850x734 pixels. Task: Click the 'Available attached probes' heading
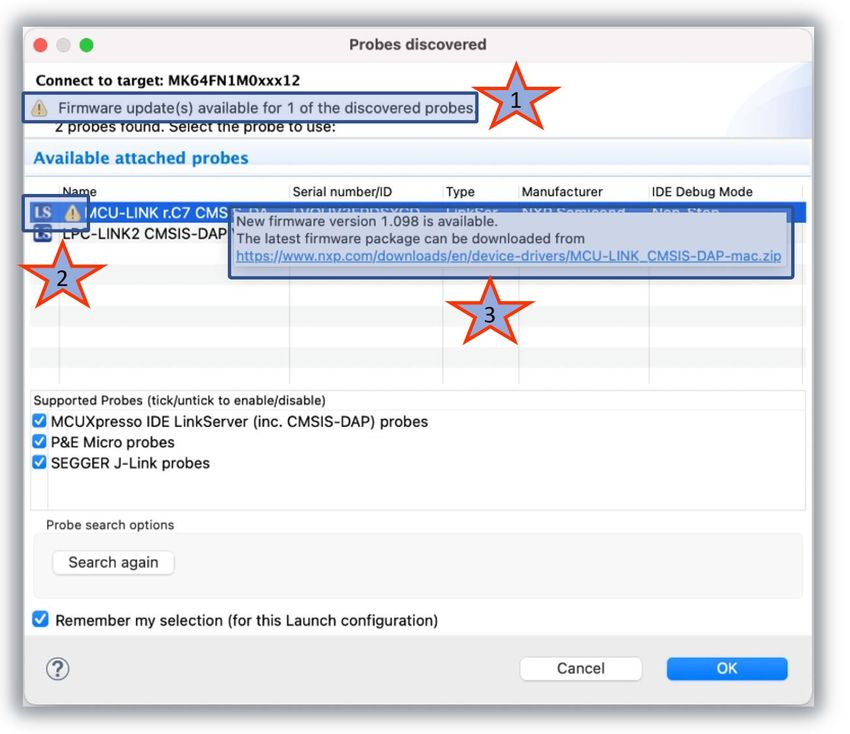click(x=141, y=158)
